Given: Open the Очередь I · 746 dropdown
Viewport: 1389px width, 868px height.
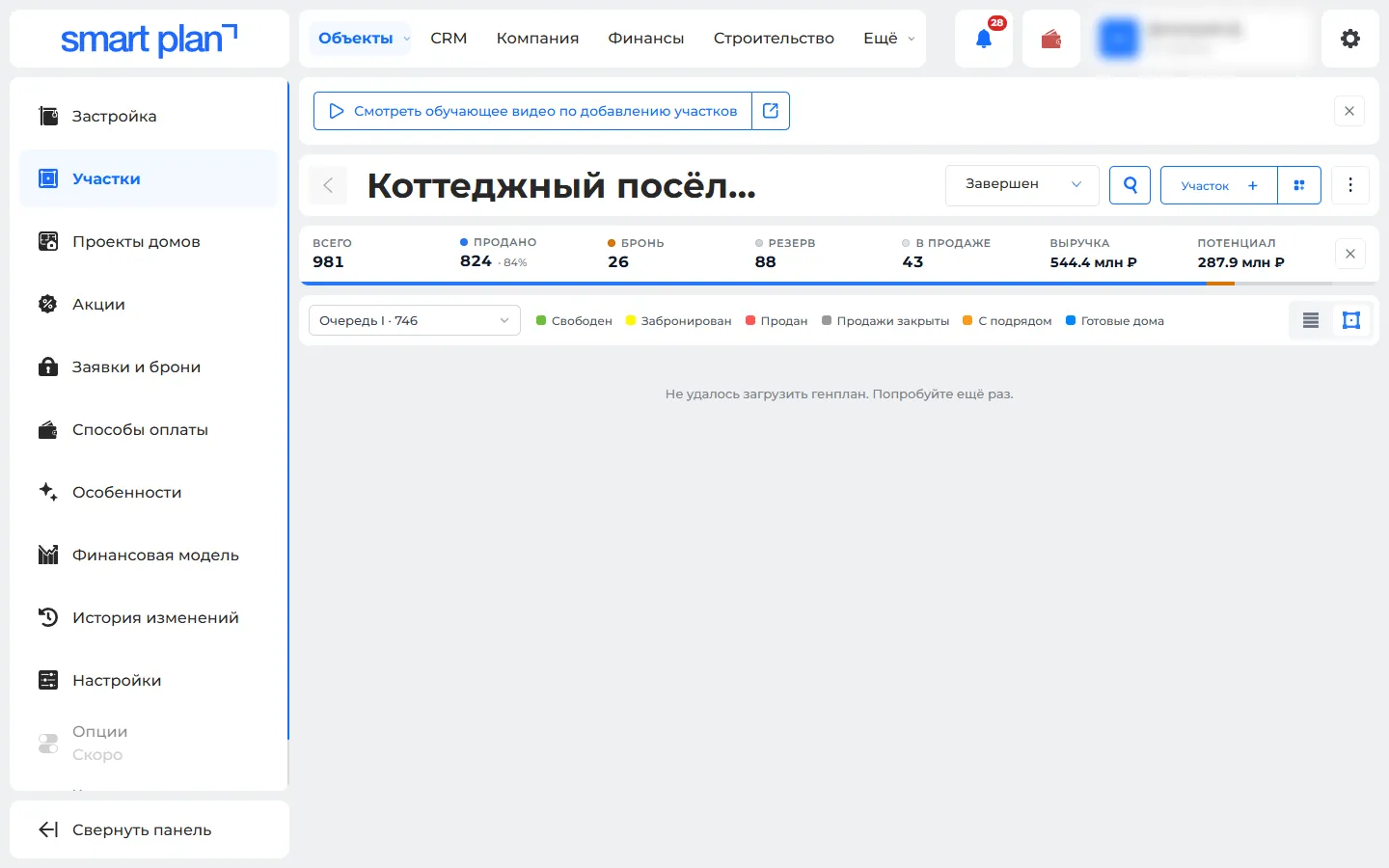Looking at the screenshot, I should pos(415,320).
